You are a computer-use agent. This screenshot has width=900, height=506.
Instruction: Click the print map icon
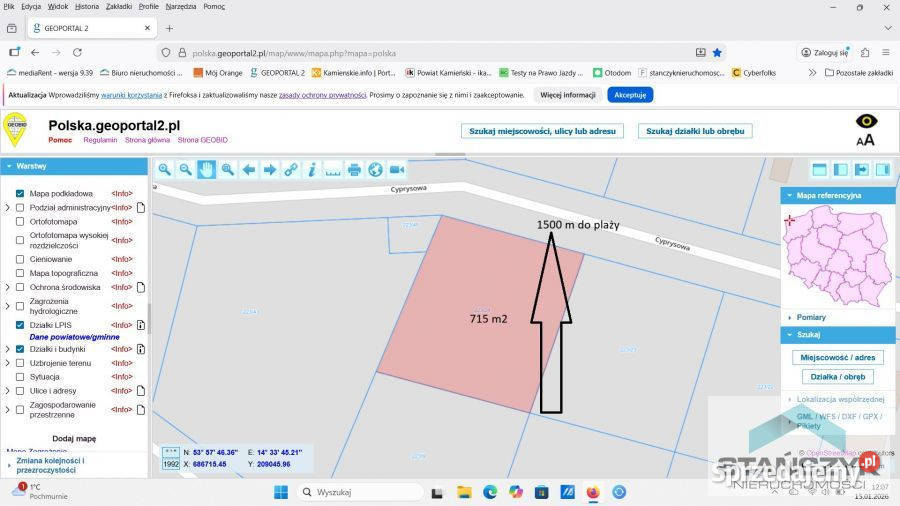point(354,169)
